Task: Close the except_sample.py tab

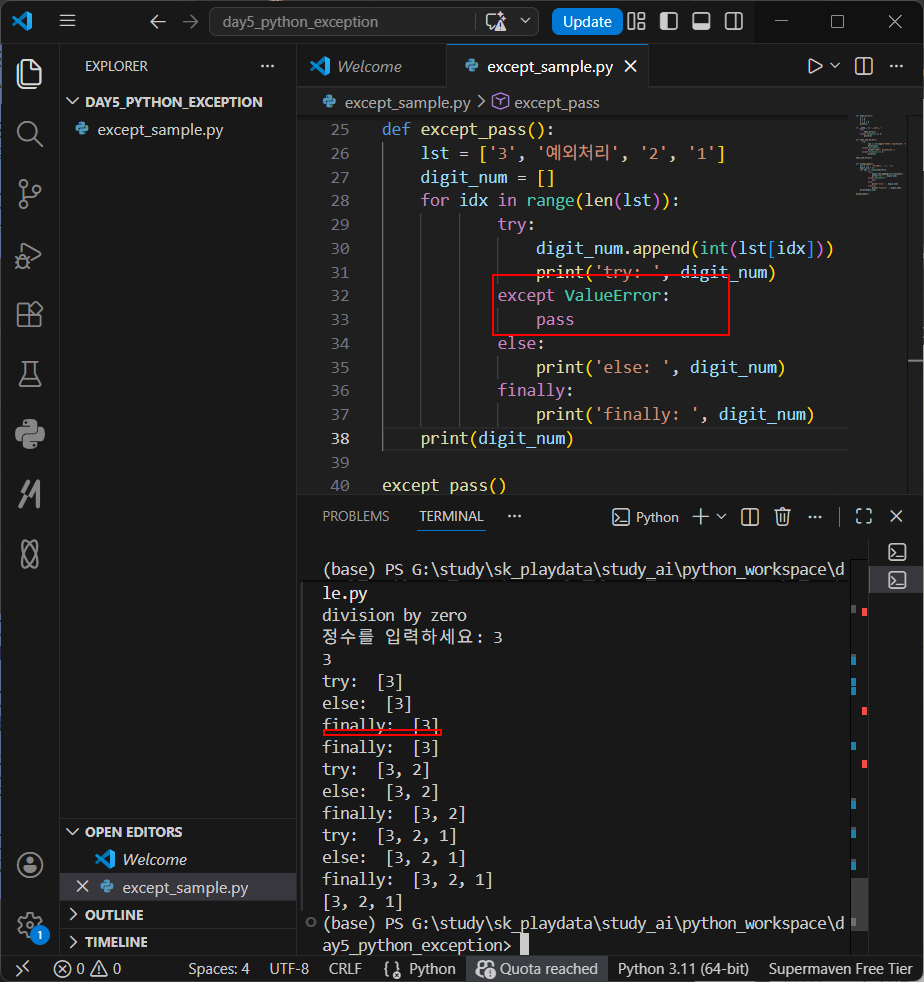Action: (x=631, y=66)
